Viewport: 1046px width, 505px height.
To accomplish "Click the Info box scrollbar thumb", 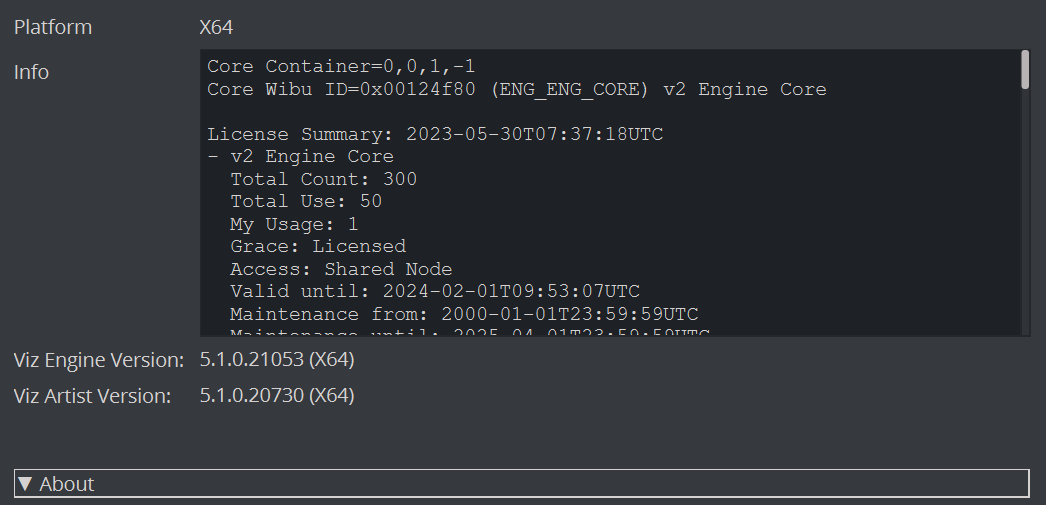I will (x=1025, y=70).
